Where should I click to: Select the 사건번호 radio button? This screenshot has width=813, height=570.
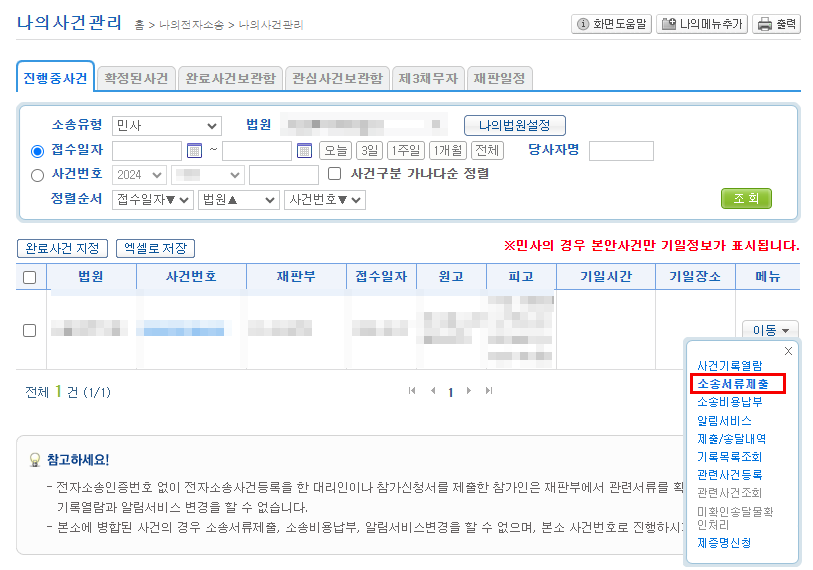pos(38,174)
